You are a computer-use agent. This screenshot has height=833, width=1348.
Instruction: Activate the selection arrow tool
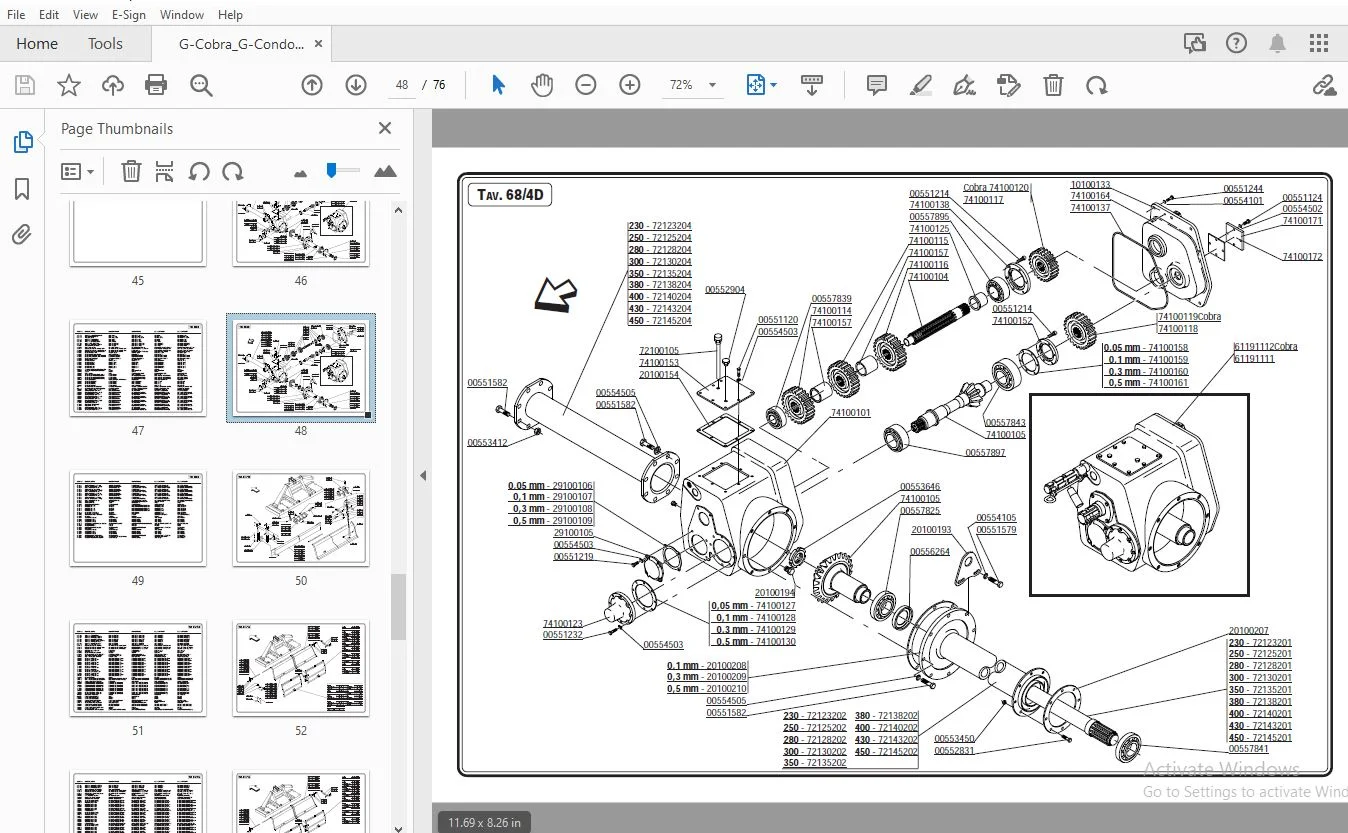(498, 85)
